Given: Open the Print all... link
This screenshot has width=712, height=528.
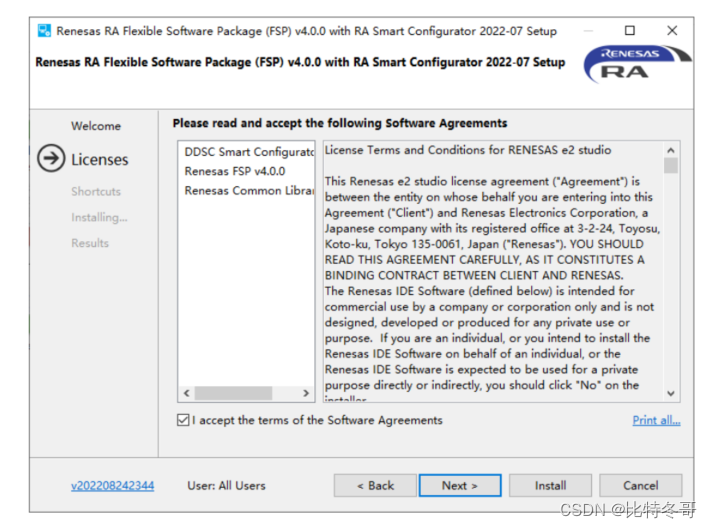Looking at the screenshot, I should click(x=656, y=420).
